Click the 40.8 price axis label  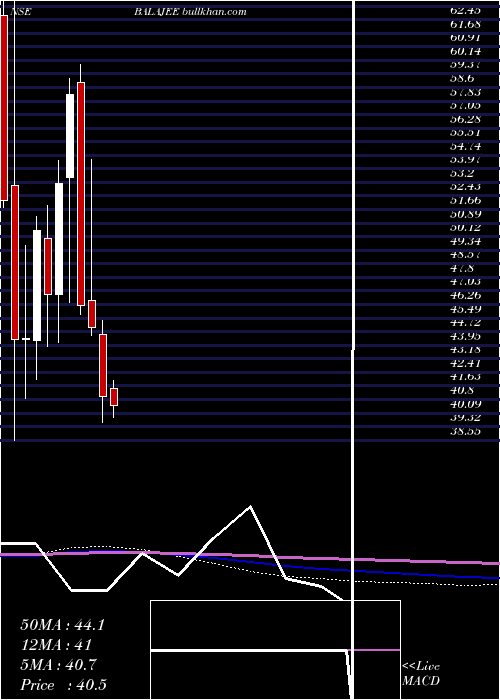462,390
